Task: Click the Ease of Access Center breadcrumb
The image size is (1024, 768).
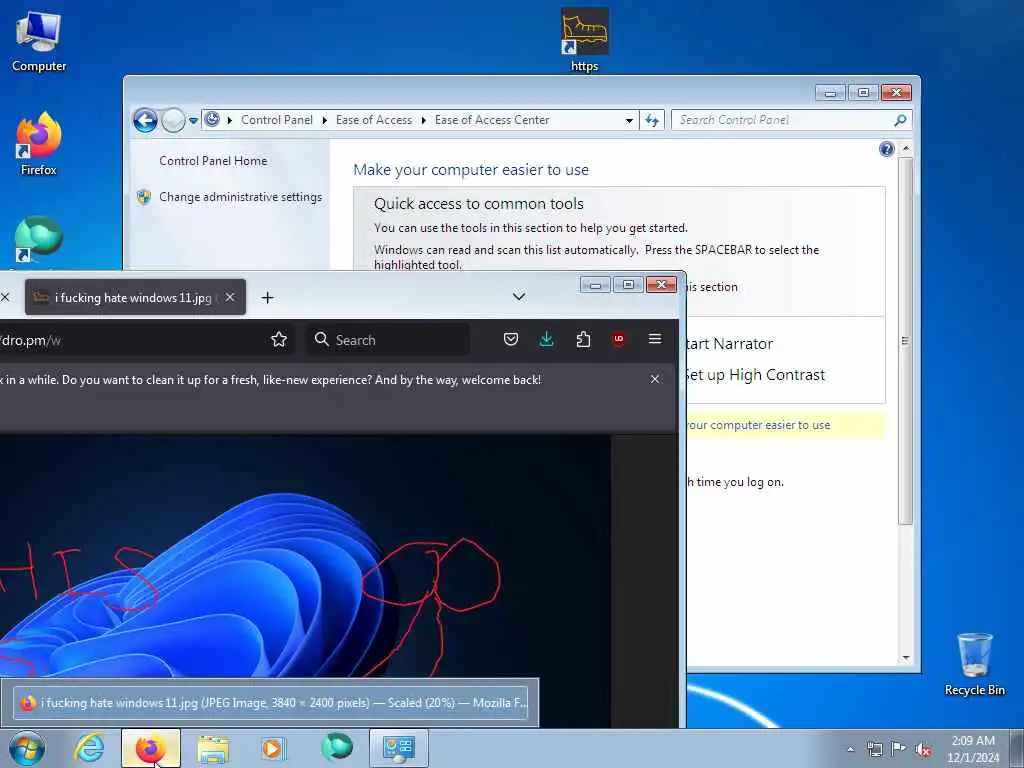Action: (x=492, y=120)
